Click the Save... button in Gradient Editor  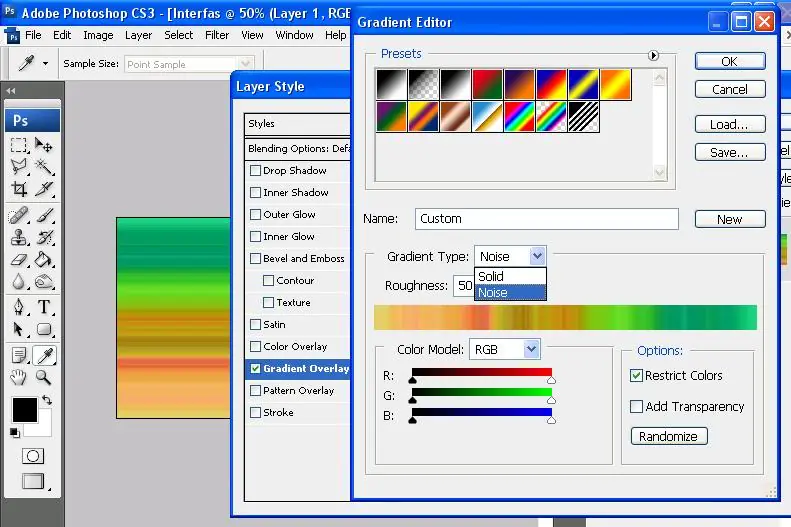pos(729,153)
